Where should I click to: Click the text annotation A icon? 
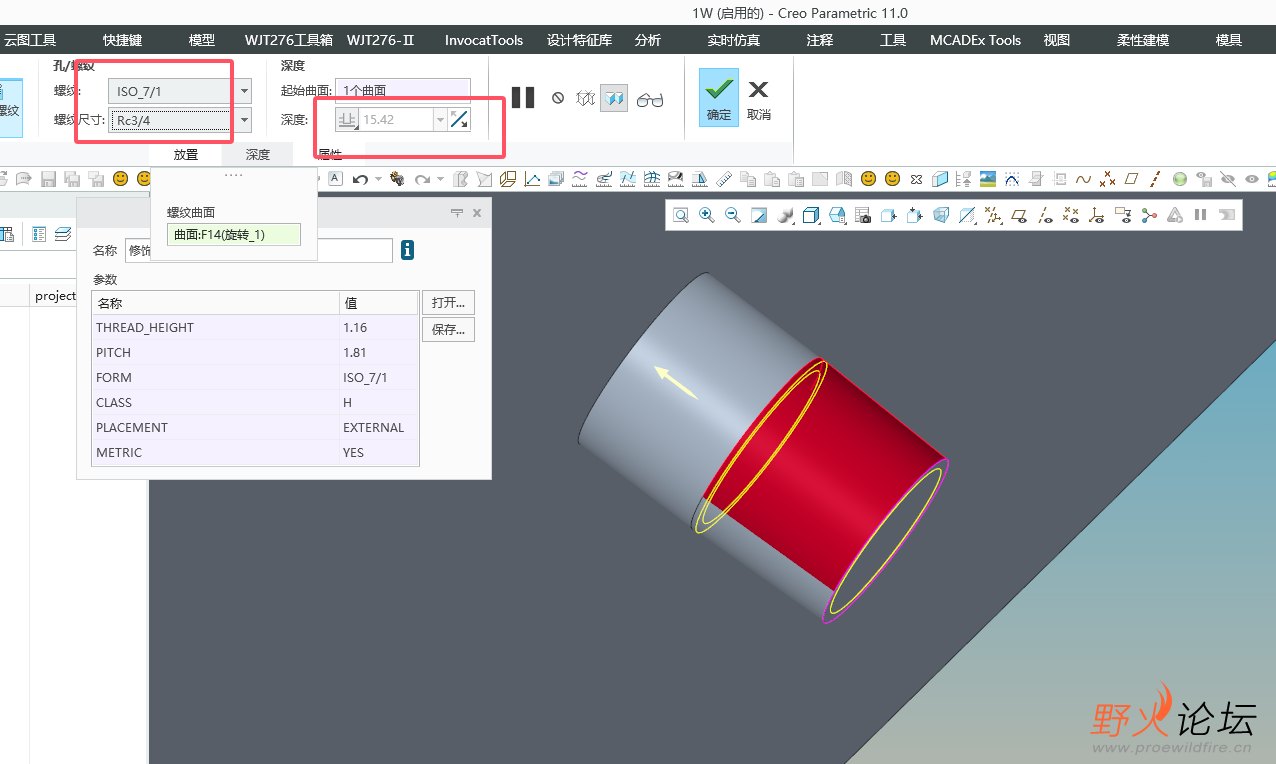tap(335, 179)
